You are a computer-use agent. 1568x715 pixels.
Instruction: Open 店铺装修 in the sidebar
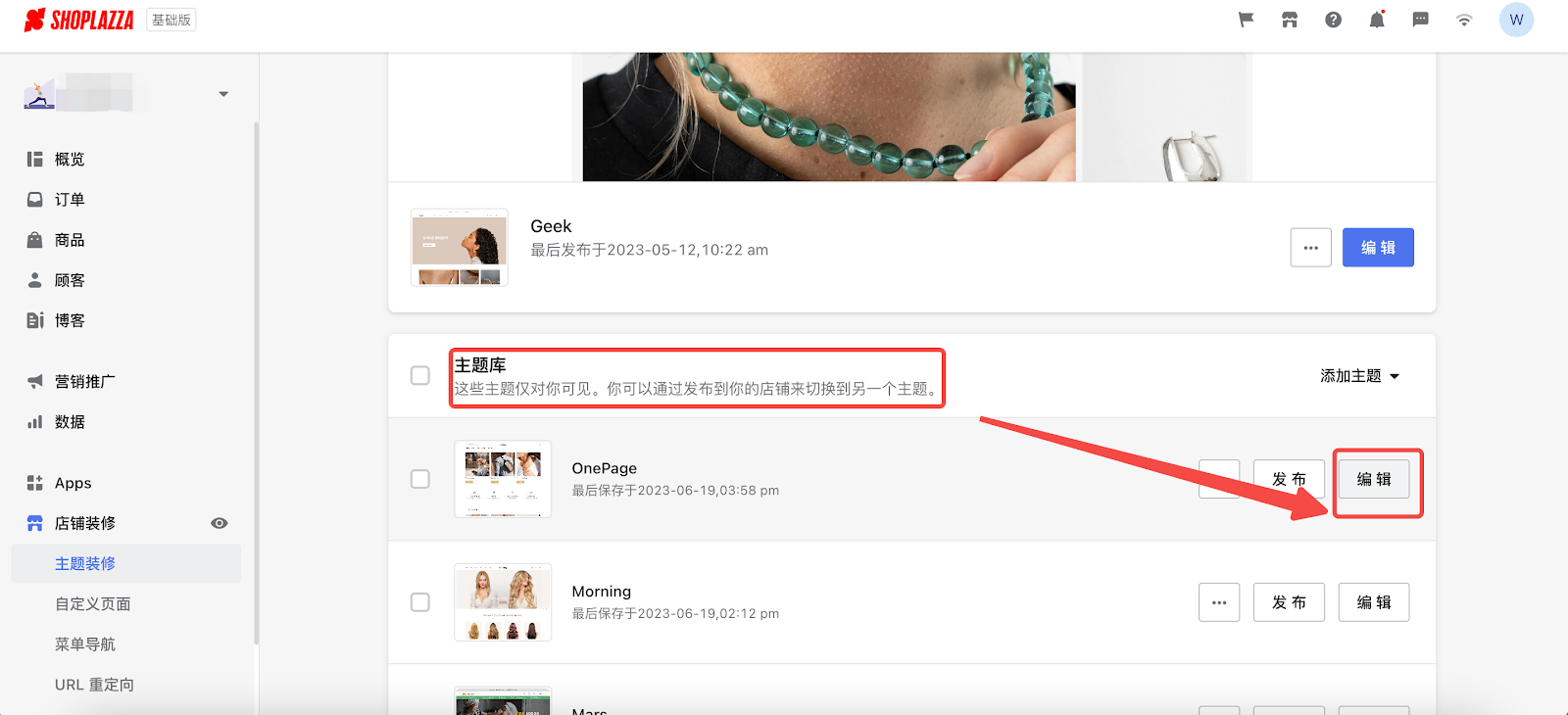point(85,523)
